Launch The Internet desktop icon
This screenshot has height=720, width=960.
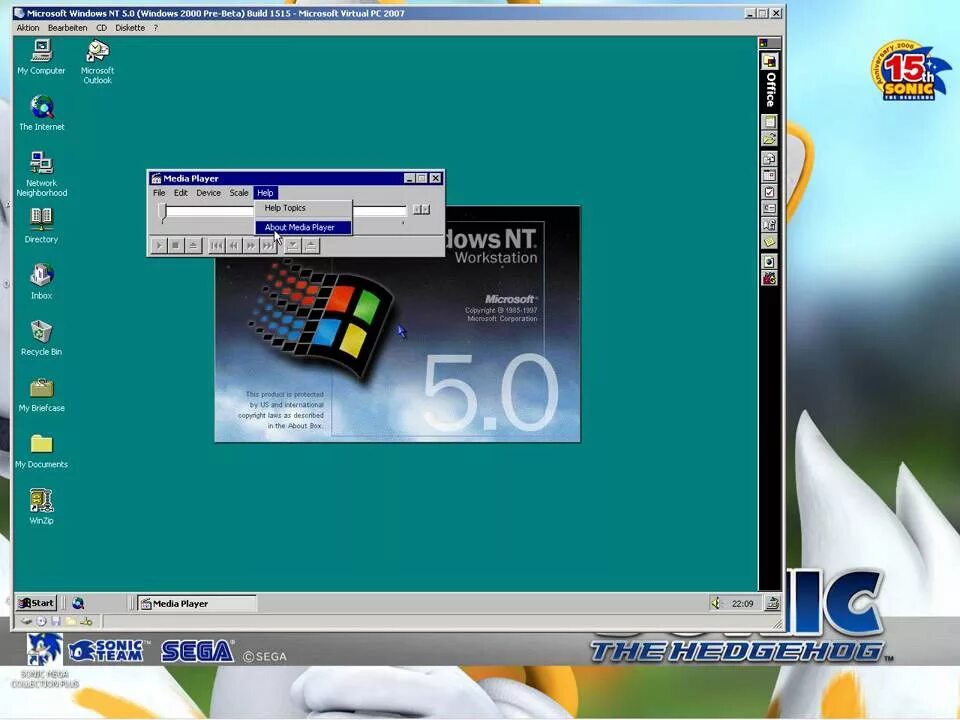tap(42, 113)
